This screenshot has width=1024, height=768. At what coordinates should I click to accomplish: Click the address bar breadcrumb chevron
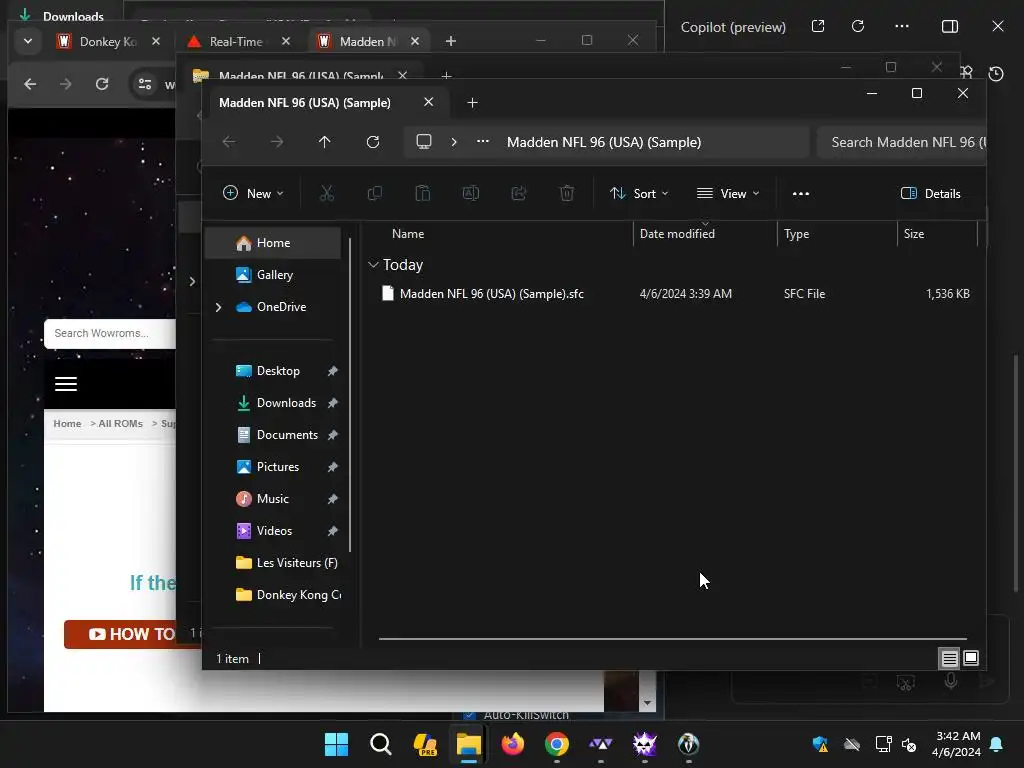(454, 142)
